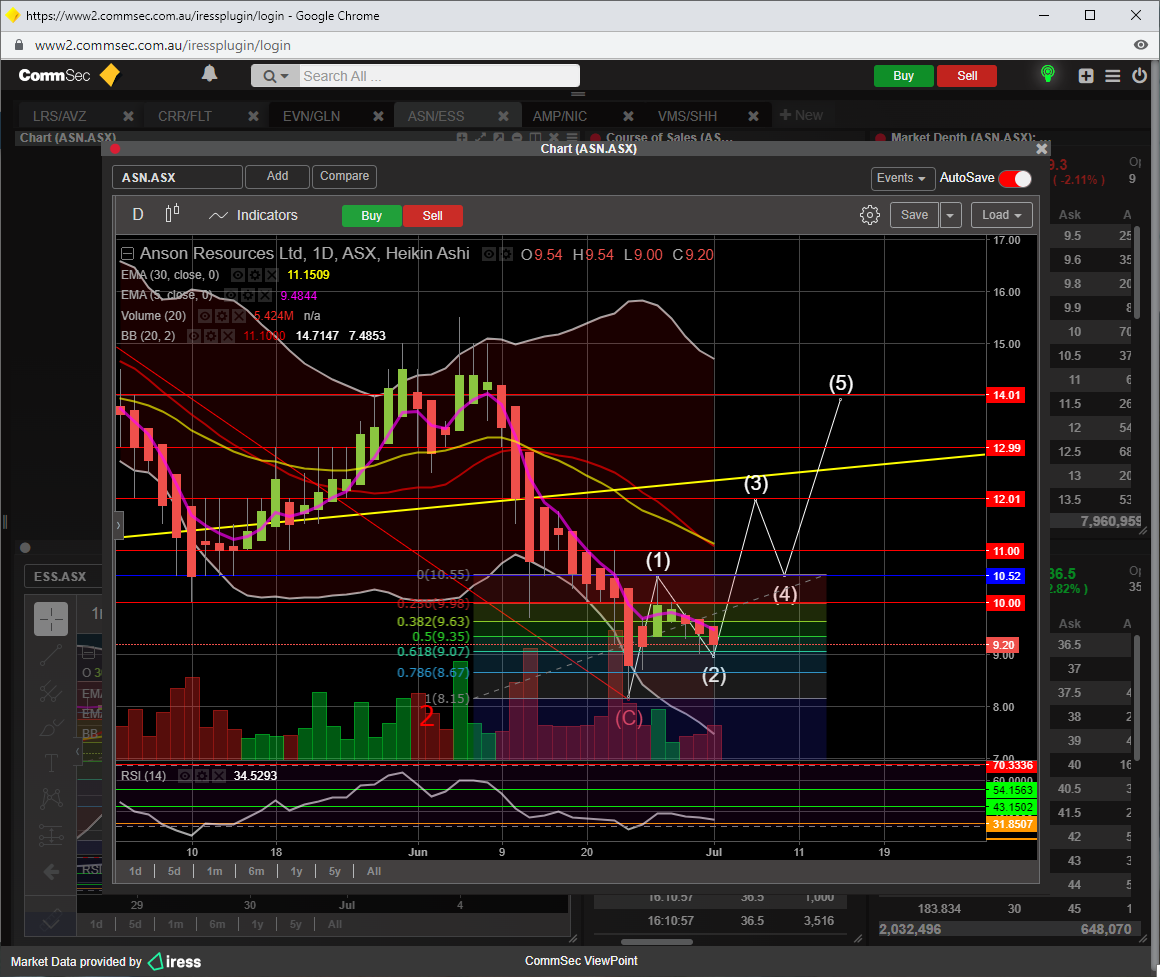Open EMA (5, close, 0) settings gear
This screenshot has width=1160, height=977.
[247, 296]
